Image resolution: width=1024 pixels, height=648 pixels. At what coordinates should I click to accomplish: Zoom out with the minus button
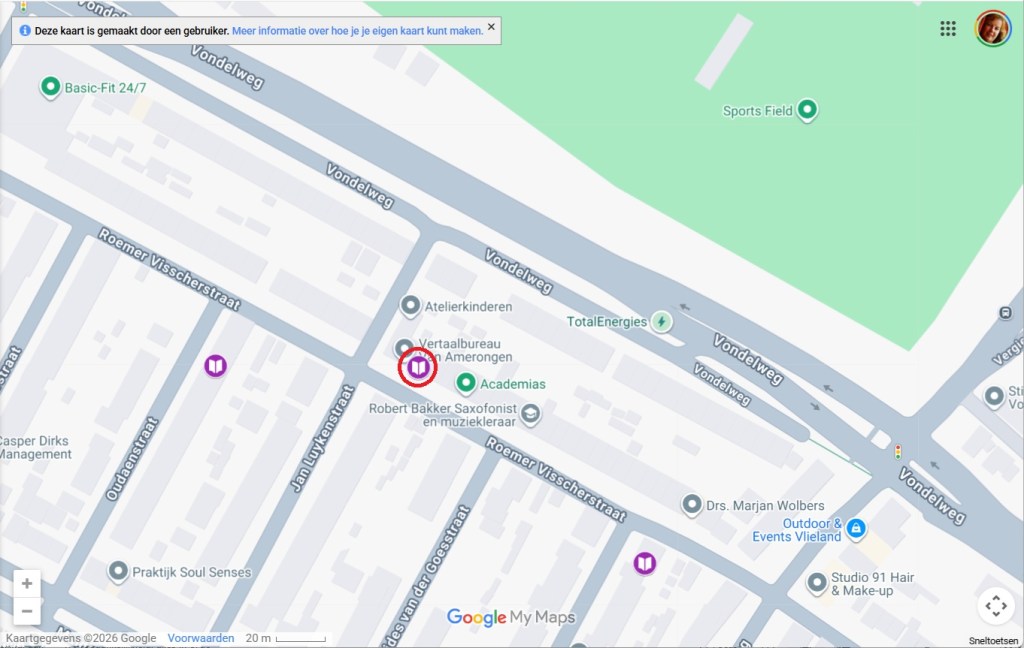27,611
